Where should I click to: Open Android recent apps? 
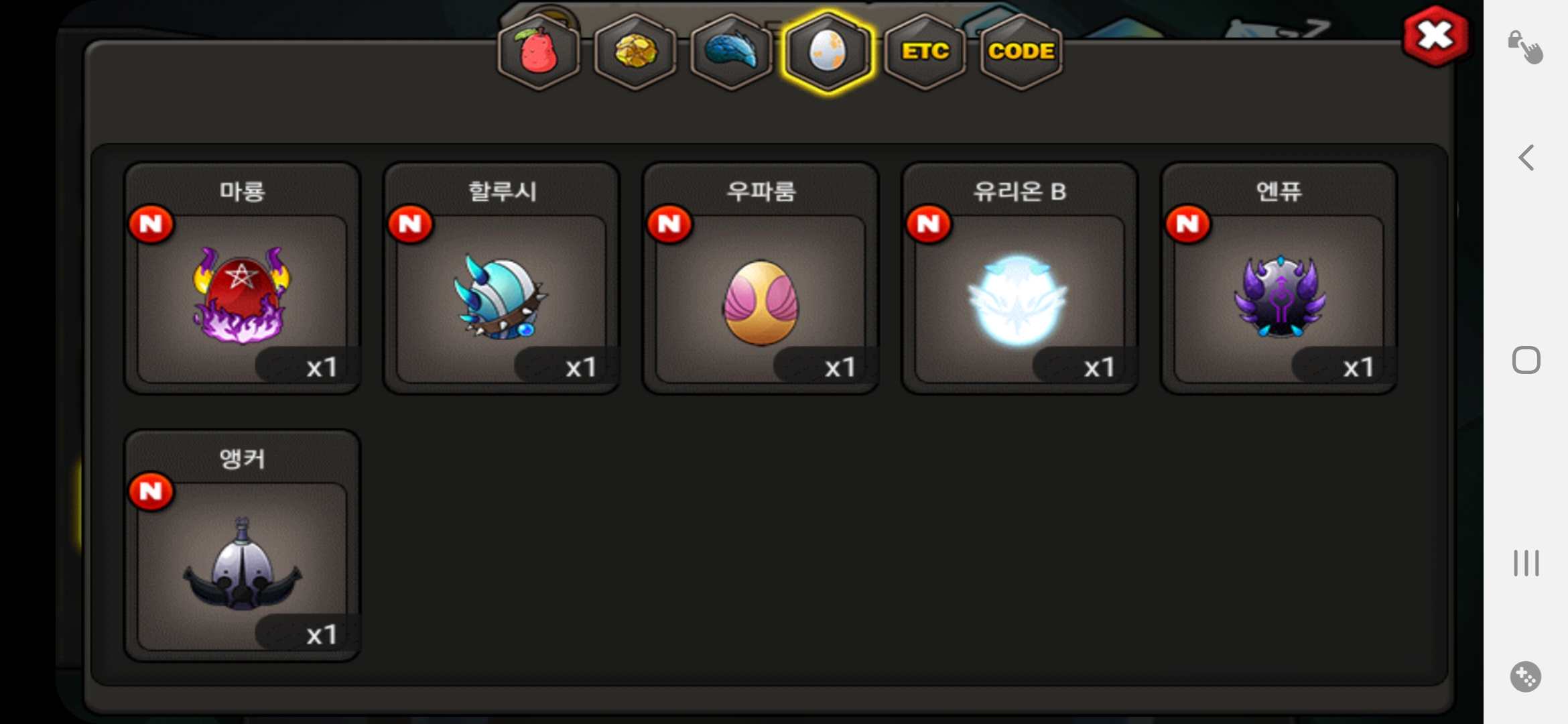pyautogui.click(x=1526, y=563)
